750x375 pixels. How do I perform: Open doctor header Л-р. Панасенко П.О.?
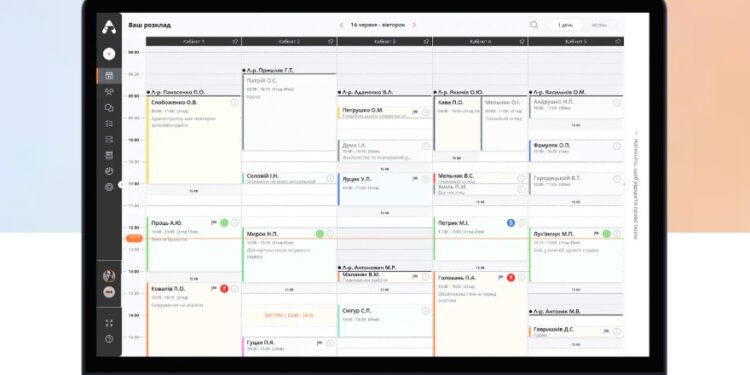click(x=176, y=92)
